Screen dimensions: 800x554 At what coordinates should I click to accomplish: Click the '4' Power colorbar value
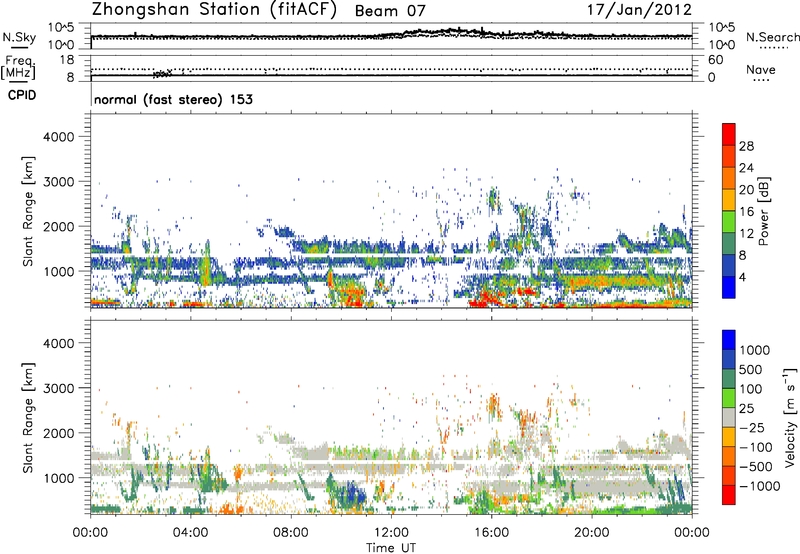pyautogui.click(x=743, y=277)
